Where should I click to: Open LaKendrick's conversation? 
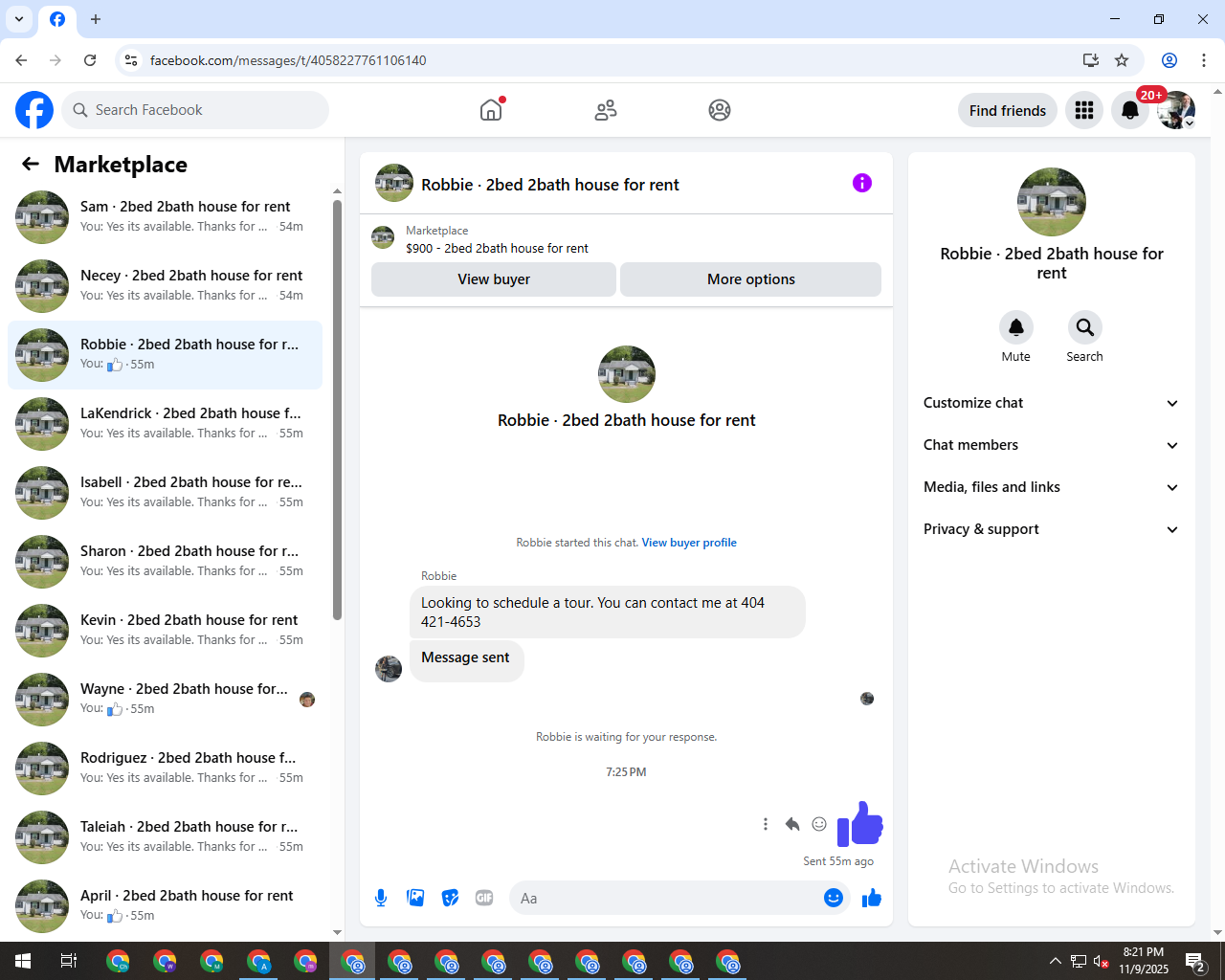[165, 424]
